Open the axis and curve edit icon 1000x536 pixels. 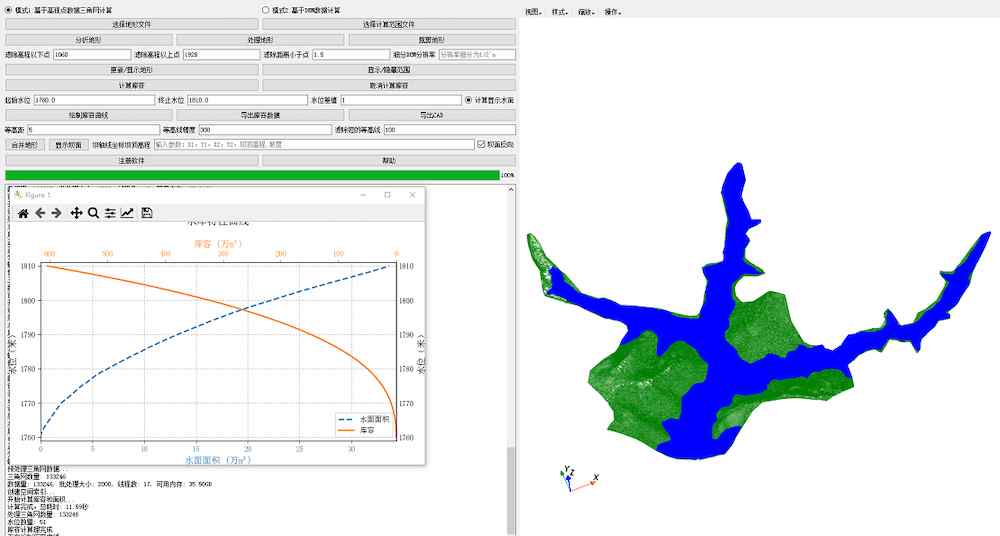(127, 213)
